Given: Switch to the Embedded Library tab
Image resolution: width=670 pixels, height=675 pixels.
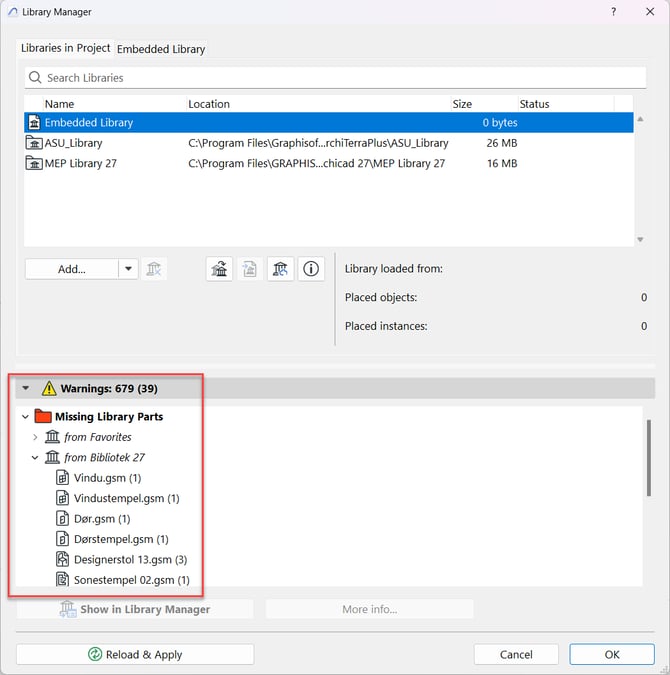Looking at the screenshot, I should [161, 48].
